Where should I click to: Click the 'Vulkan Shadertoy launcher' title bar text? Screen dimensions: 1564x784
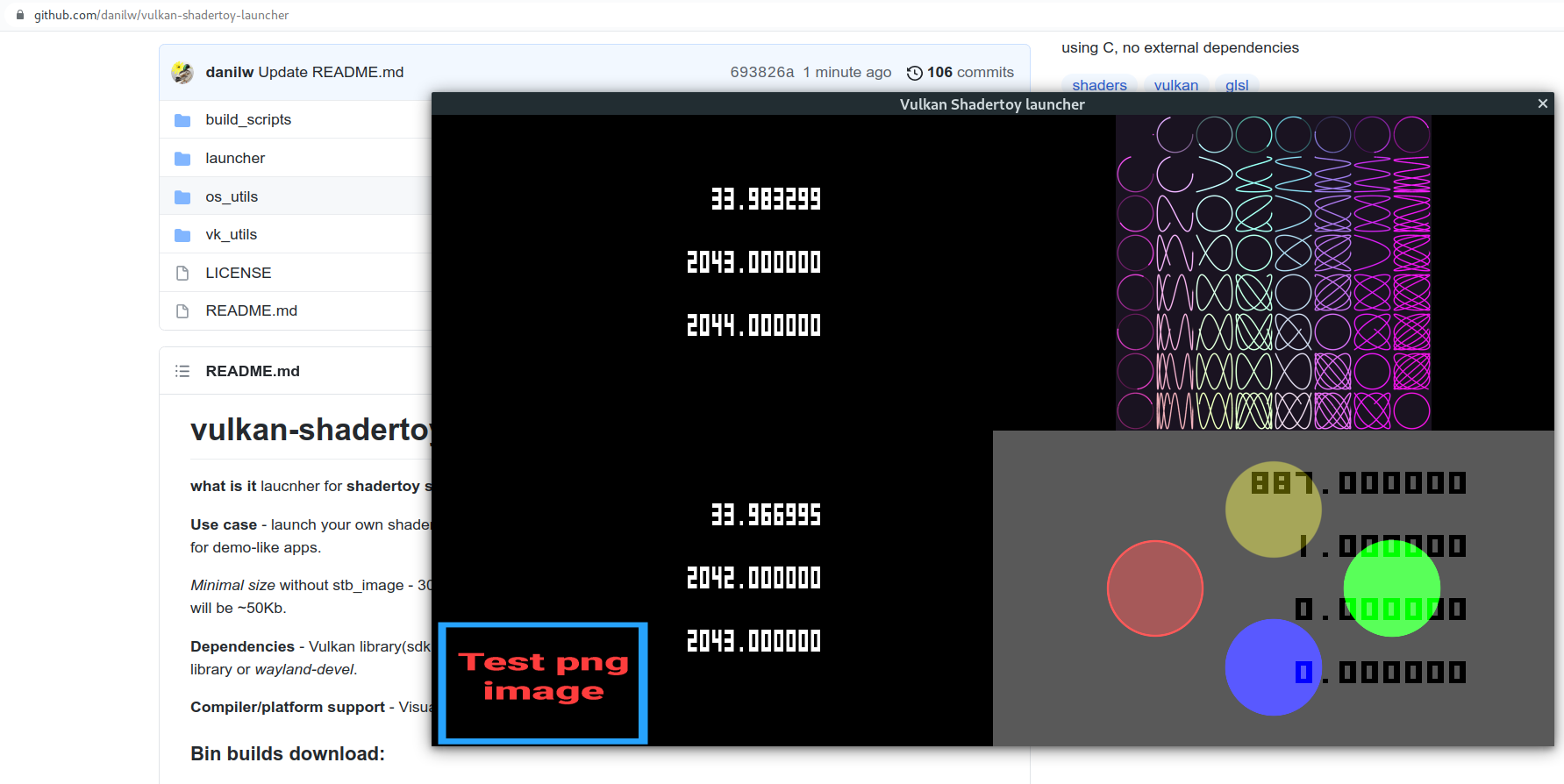[992, 104]
